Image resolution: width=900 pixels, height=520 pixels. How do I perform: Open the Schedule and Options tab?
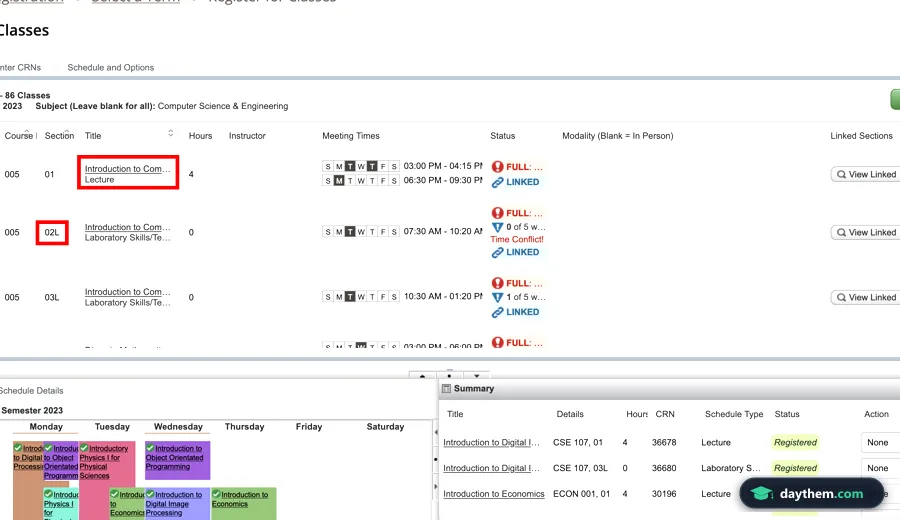point(111,67)
